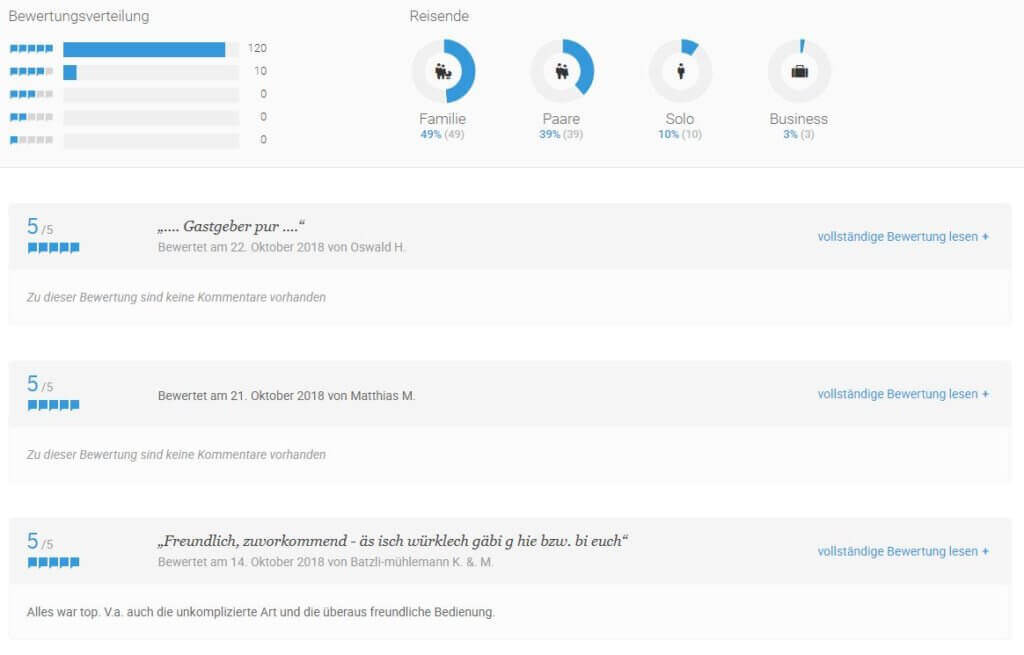Screen dimensions: 1024x655
Task: Expand full review by Matthias M.
Action: [903, 394]
